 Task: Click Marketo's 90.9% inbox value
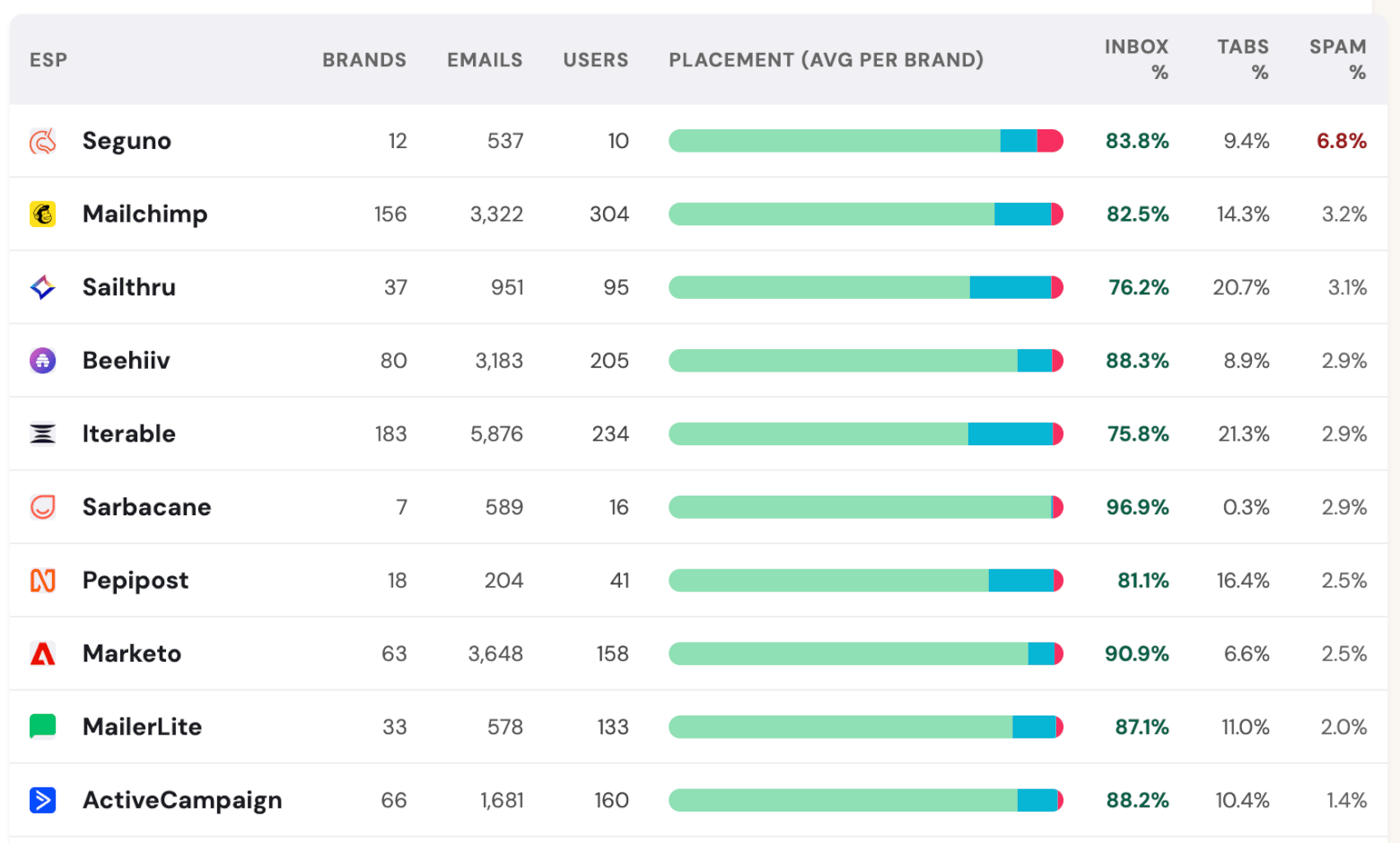[1137, 654]
